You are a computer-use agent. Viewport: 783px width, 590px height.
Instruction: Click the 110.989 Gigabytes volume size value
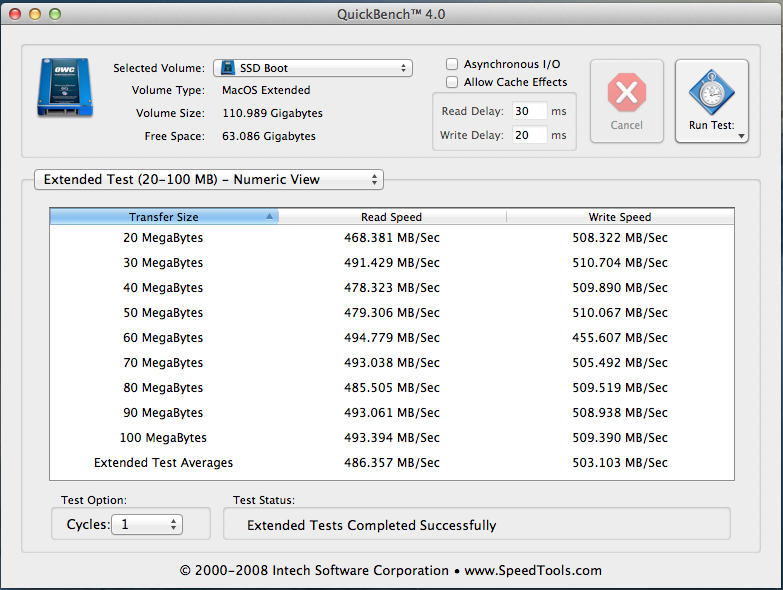point(272,113)
